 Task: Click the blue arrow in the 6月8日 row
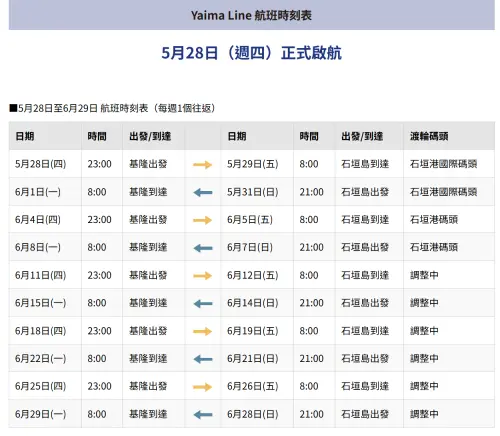(x=203, y=248)
